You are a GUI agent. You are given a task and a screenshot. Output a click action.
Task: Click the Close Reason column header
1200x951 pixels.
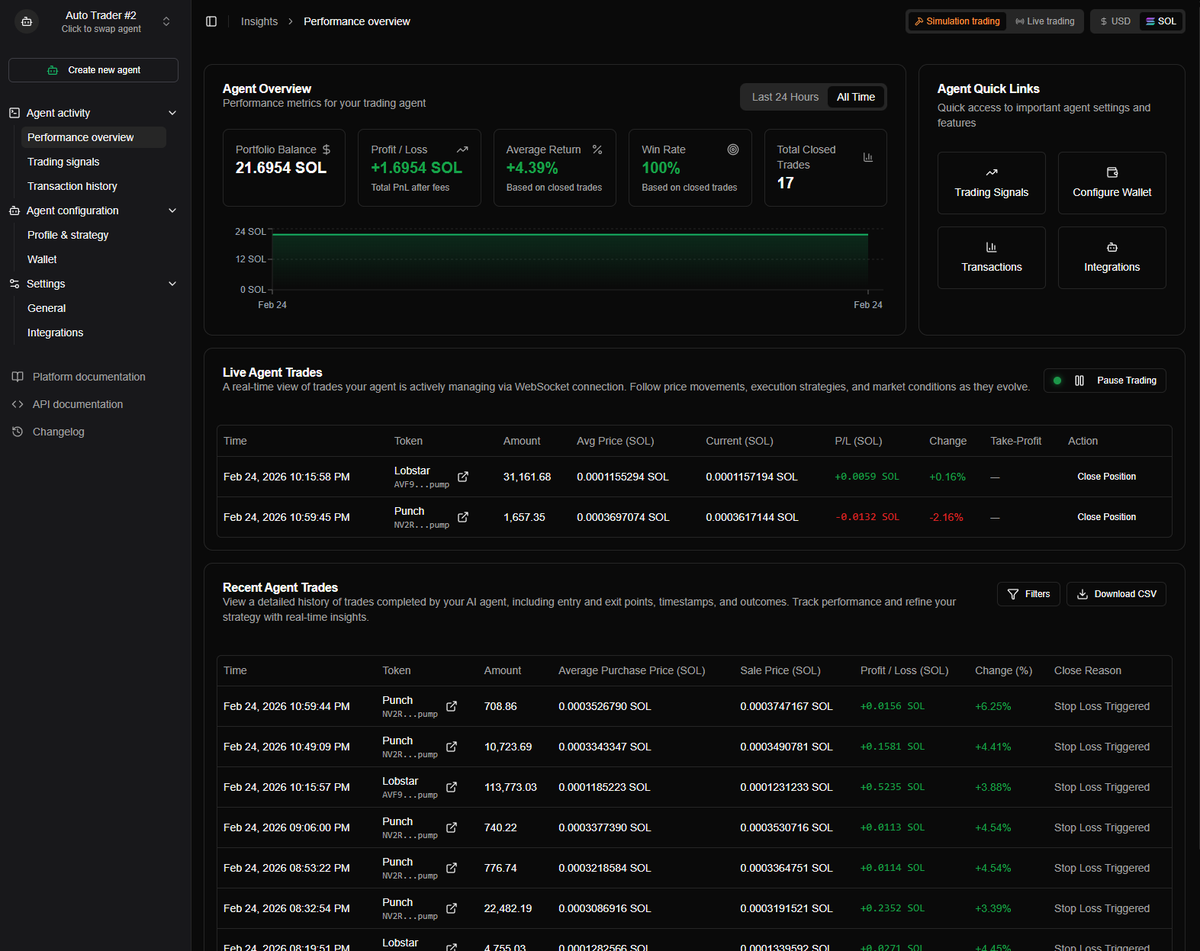click(1088, 671)
